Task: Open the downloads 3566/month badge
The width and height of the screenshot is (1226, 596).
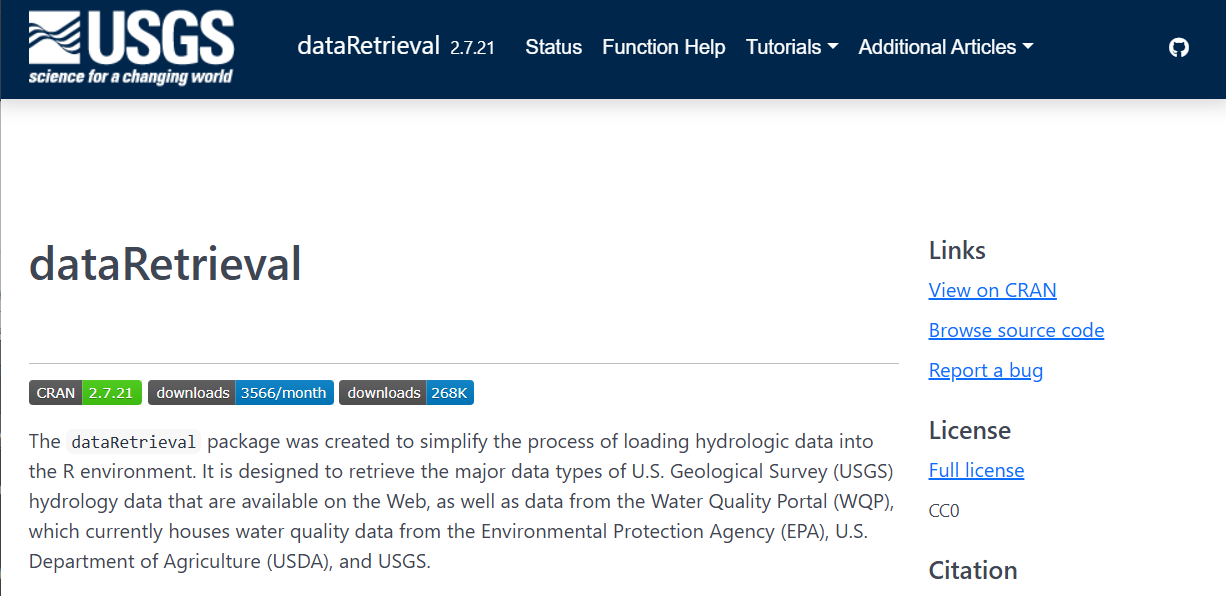Action: point(241,393)
